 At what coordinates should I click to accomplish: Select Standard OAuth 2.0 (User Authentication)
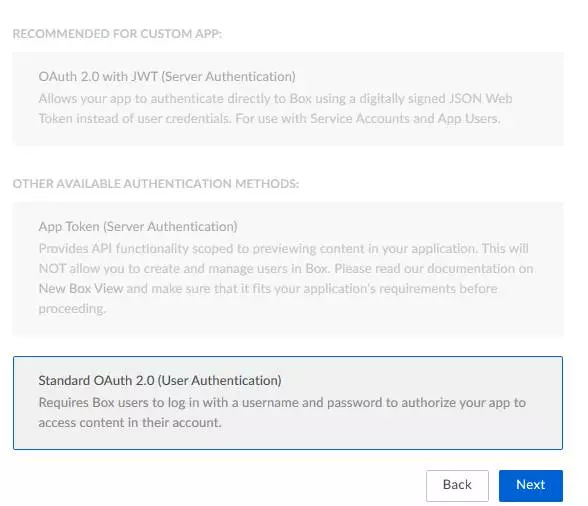[x=288, y=402]
